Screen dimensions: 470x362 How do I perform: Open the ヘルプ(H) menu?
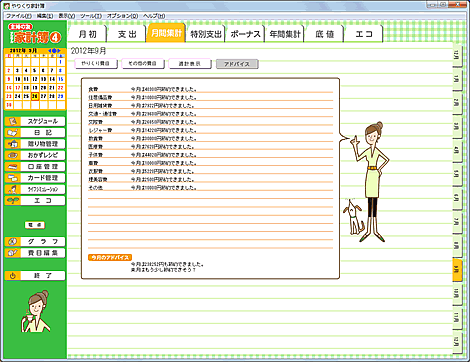pos(154,16)
